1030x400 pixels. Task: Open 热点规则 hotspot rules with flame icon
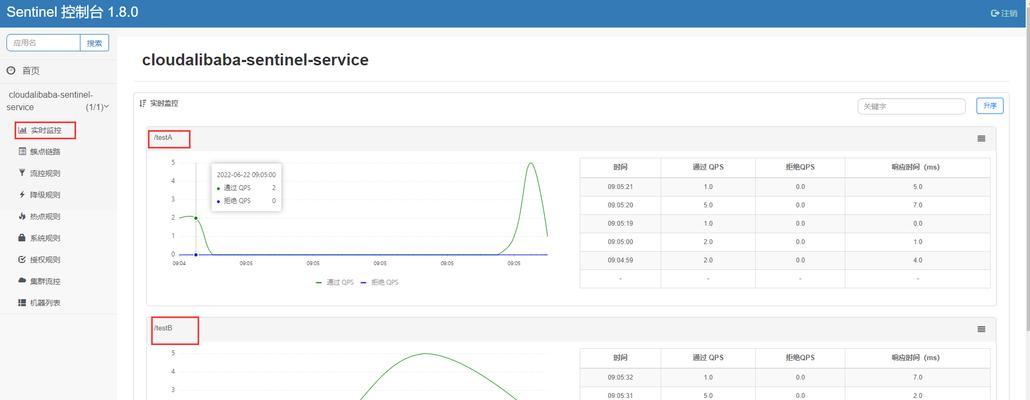pyautogui.click(x=45, y=216)
